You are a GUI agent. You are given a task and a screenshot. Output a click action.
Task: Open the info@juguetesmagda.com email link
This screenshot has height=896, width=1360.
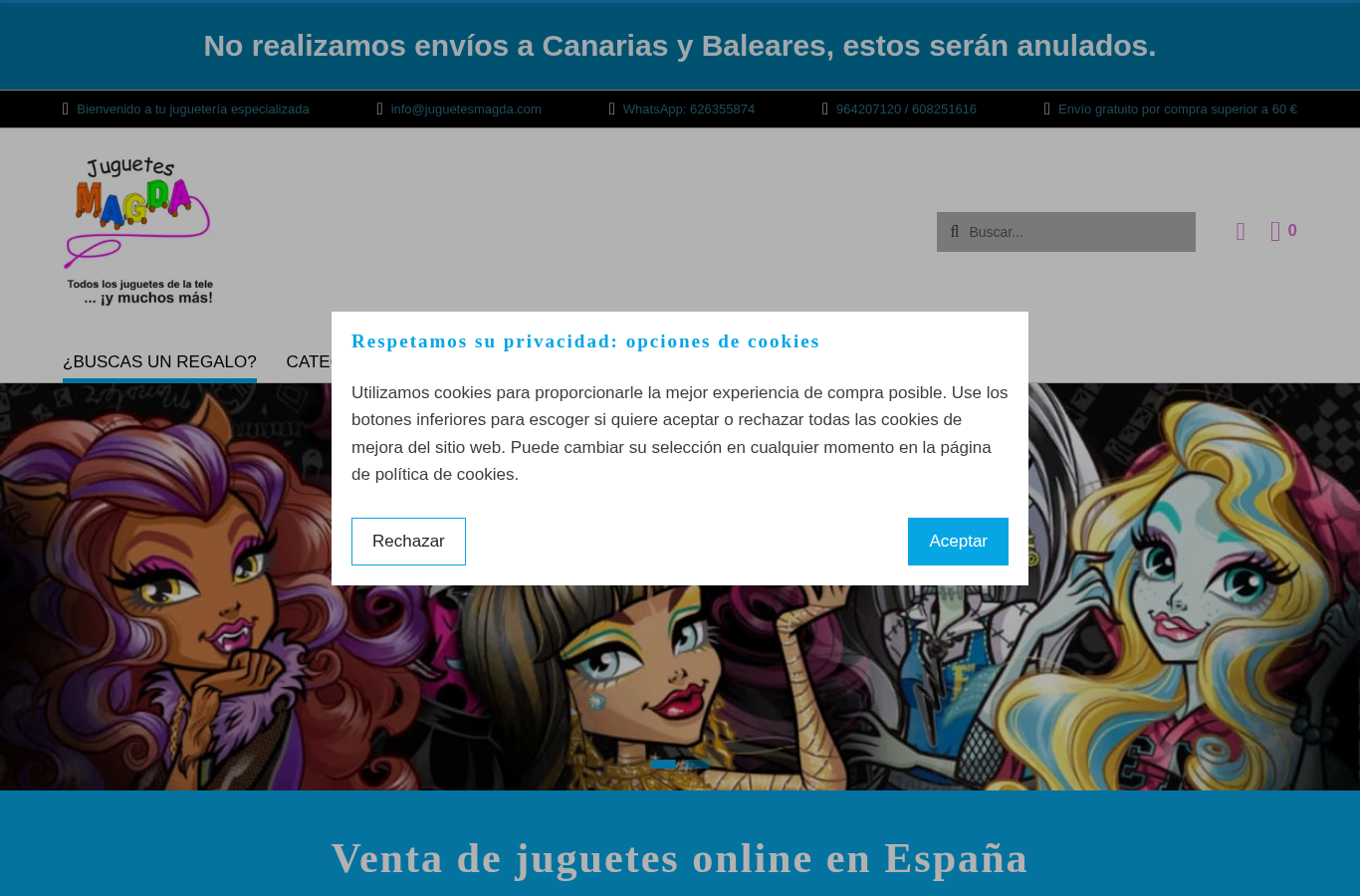466,110
